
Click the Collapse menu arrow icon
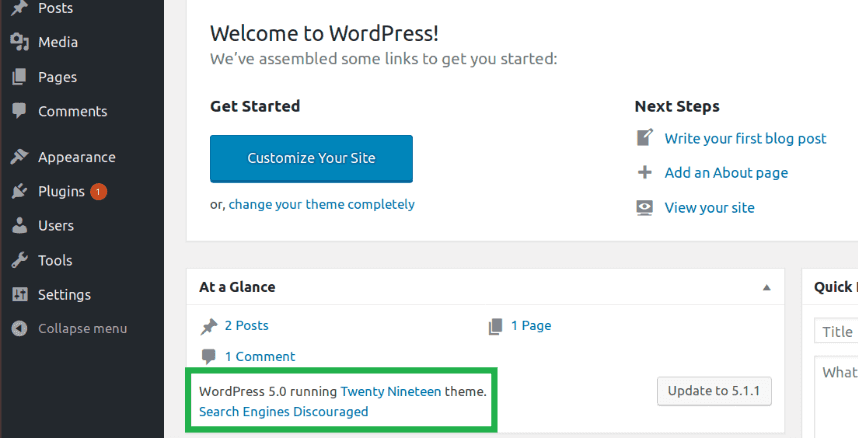point(19,328)
